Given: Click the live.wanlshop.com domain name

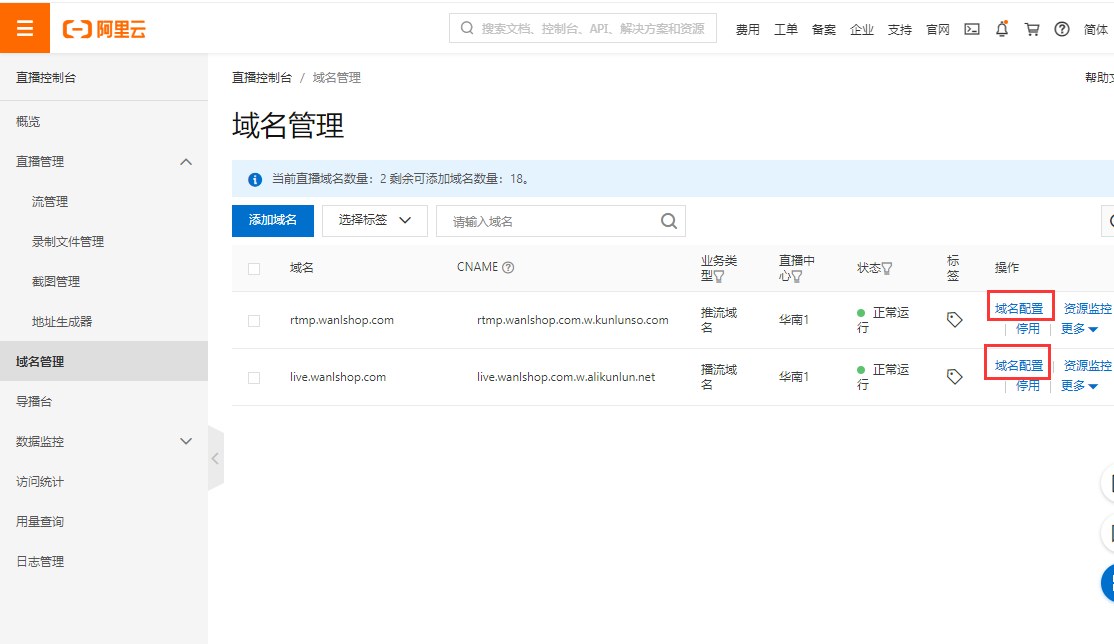Looking at the screenshot, I should click(337, 377).
